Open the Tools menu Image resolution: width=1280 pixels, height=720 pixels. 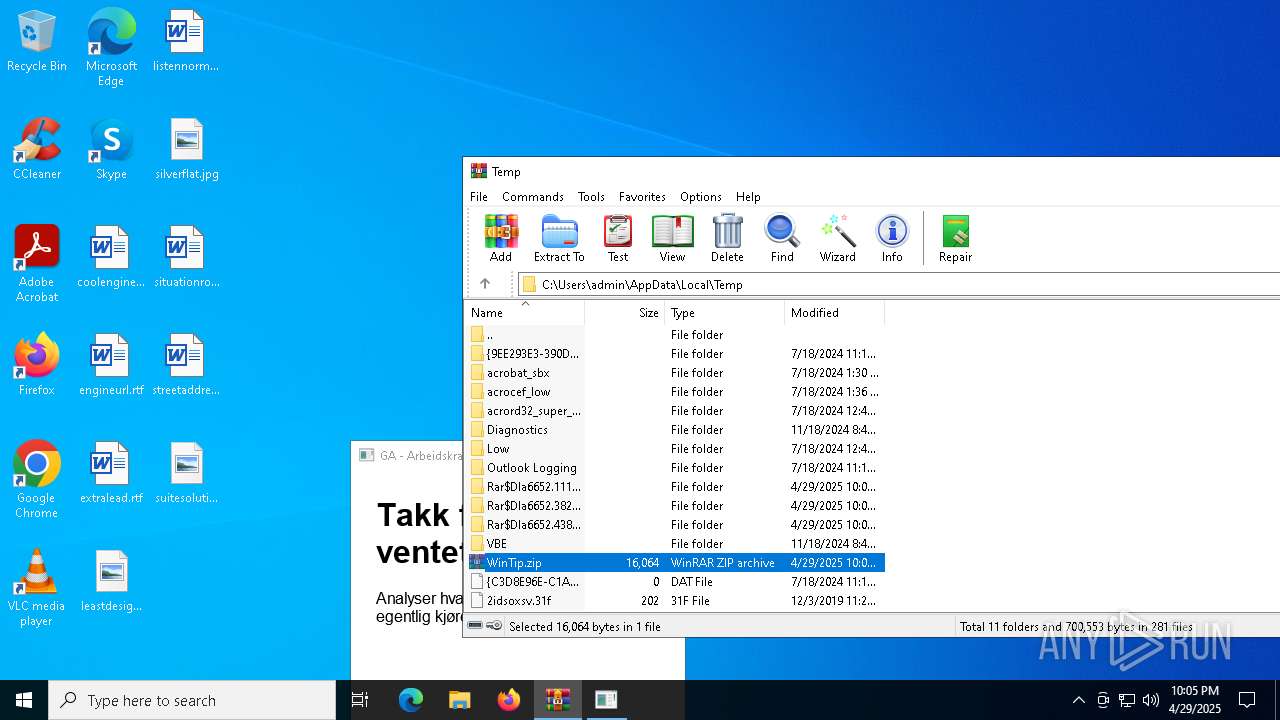pos(591,197)
